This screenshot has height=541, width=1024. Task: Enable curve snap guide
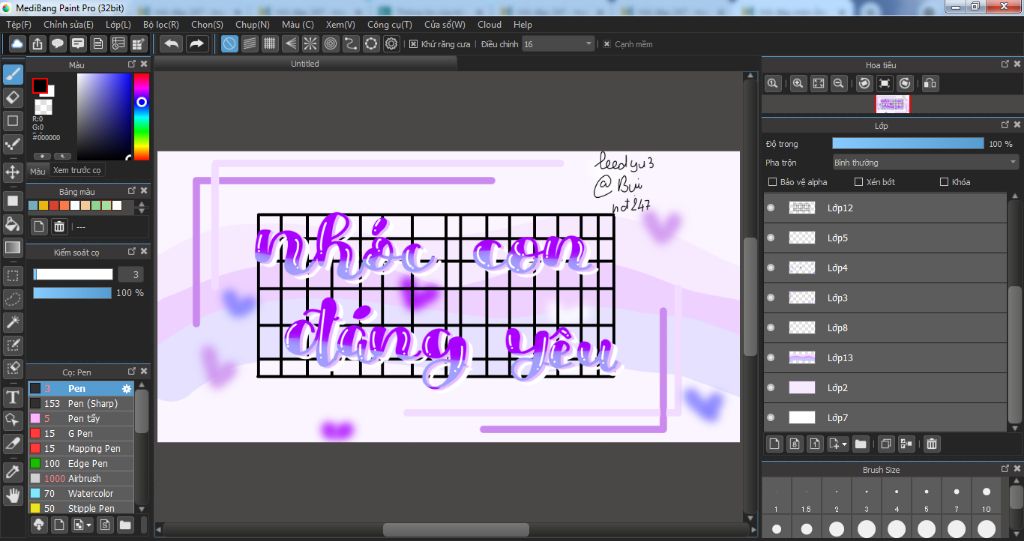pos(351,44)
